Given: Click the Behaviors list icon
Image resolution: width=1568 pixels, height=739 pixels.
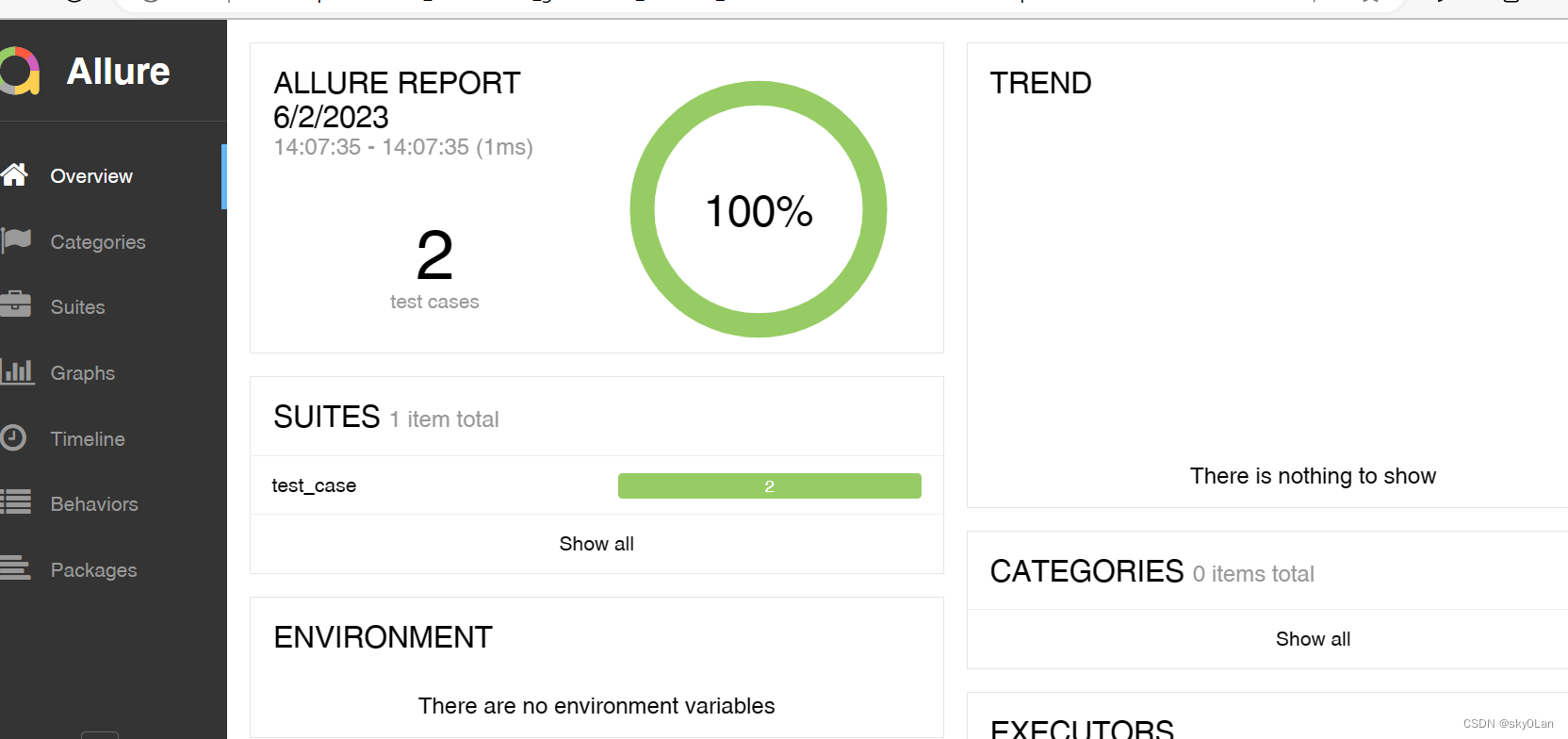Looking at the screenshot, I should pyautogui.click(x=15, y=503).
